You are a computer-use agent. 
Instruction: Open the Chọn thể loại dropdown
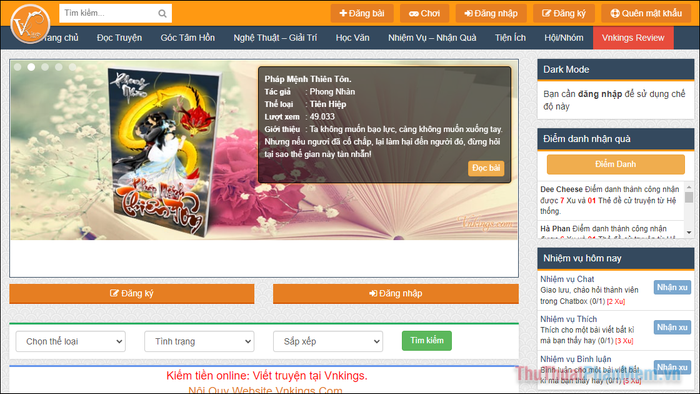pos(71,341)
